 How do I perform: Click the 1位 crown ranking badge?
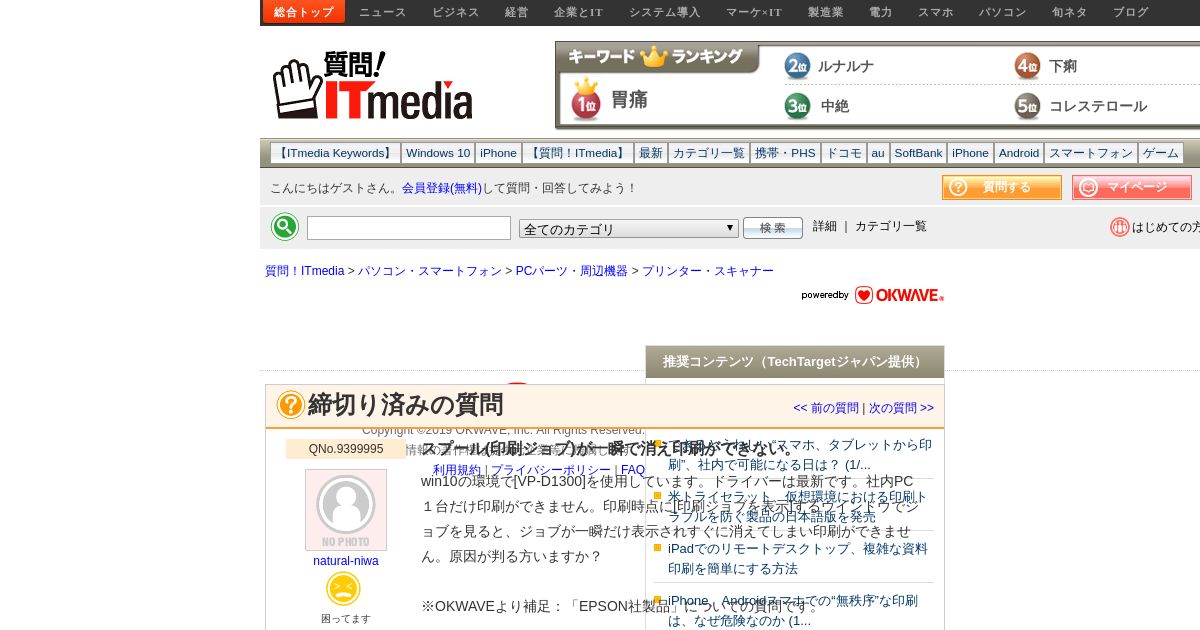click(586, 99)
